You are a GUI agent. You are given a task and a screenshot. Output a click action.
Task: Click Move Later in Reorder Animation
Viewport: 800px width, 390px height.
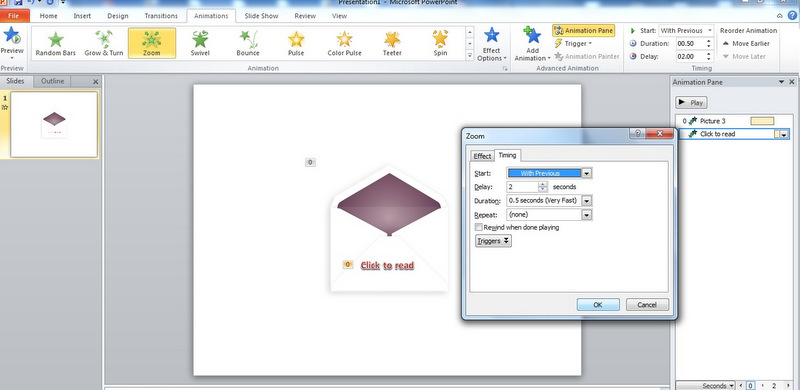[x=744, y=56]
